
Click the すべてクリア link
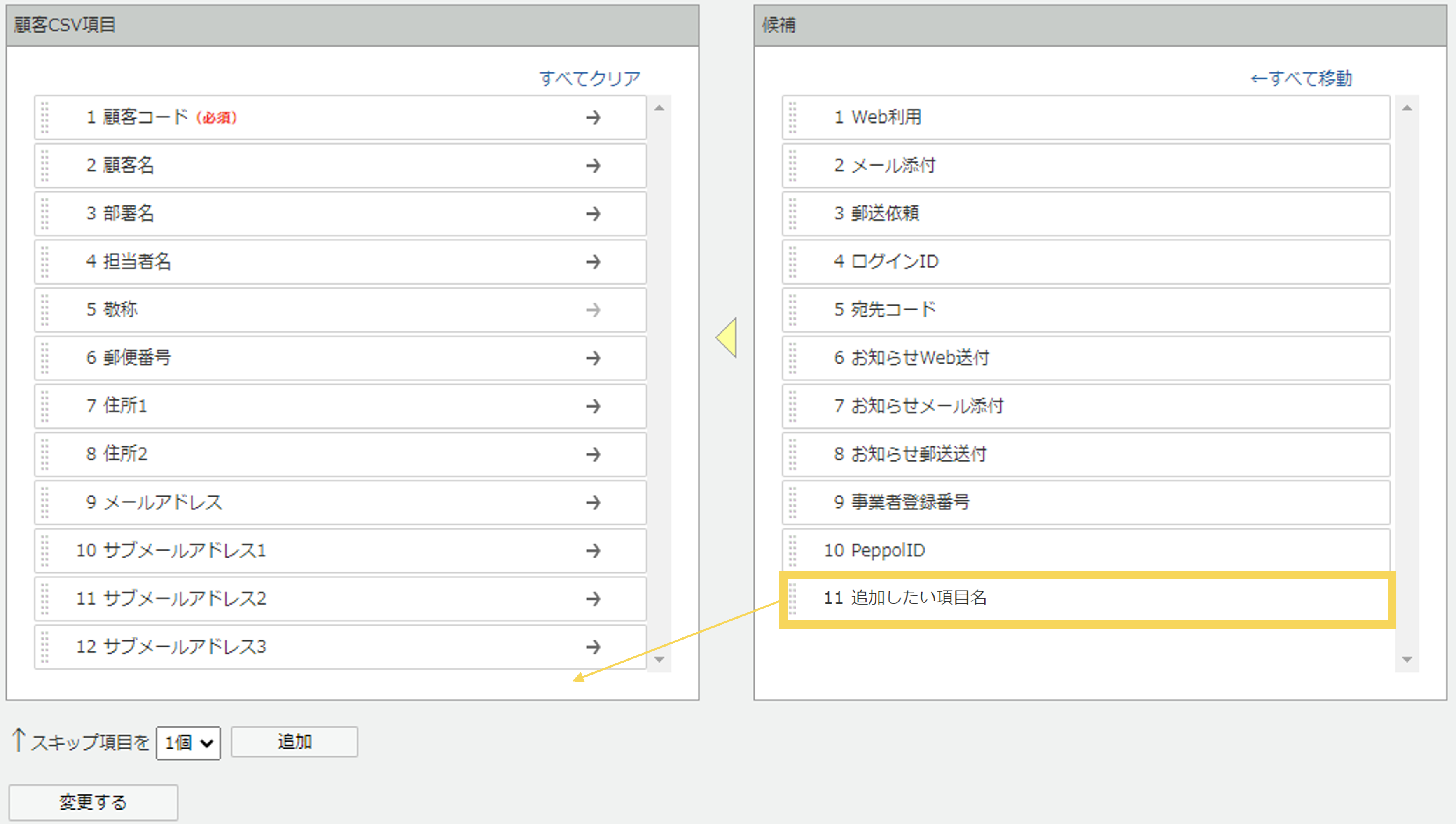click(590, 78)
